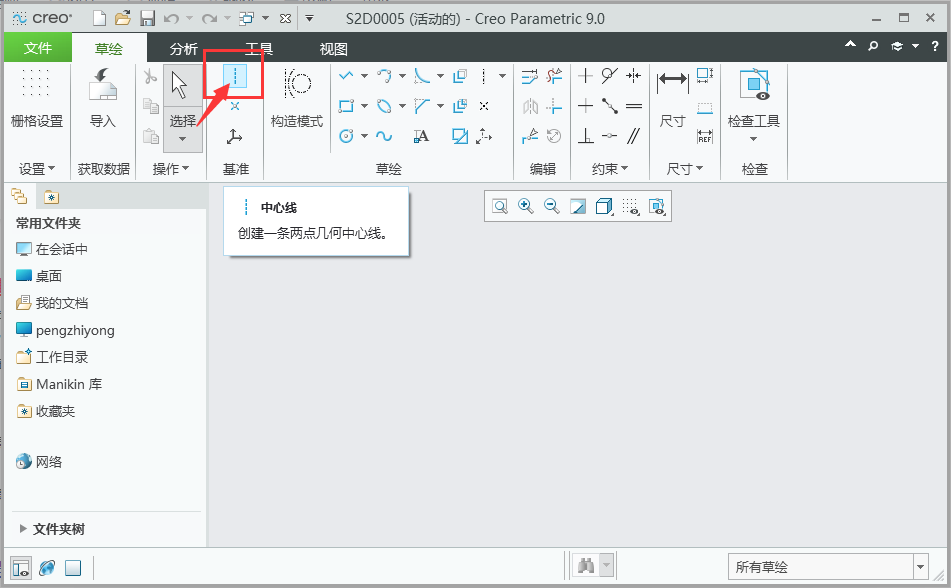This screenshot has width=951, height=588.
Task: Click the Save icon in quick access toolbar
Action: [147, 19]
